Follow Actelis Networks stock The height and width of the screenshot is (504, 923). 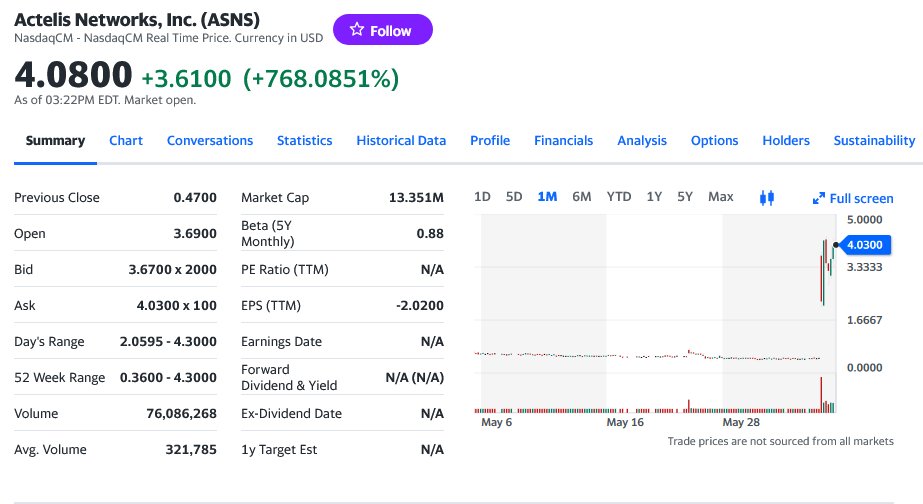point(383,29)
